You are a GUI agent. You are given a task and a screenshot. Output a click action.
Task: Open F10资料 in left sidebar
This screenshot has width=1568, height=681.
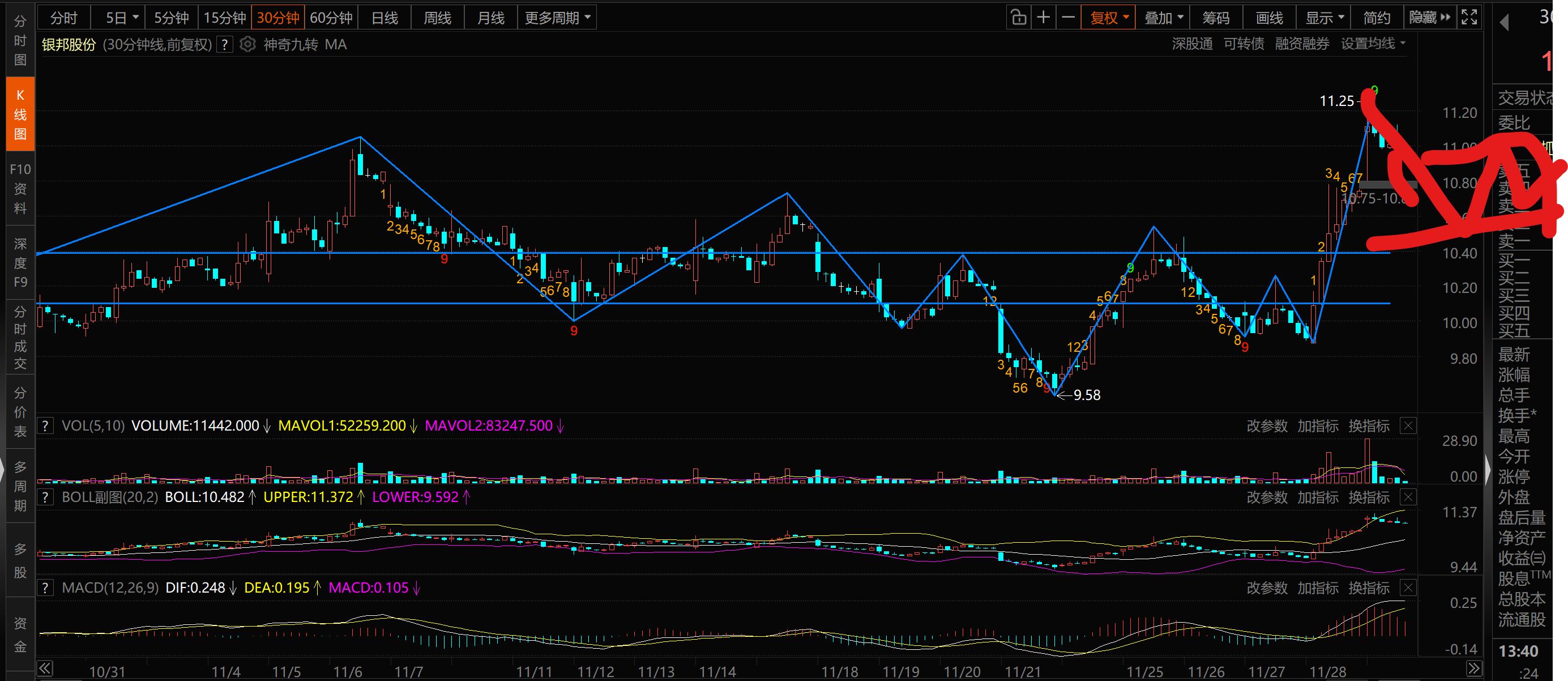click(x=20, y=188)
